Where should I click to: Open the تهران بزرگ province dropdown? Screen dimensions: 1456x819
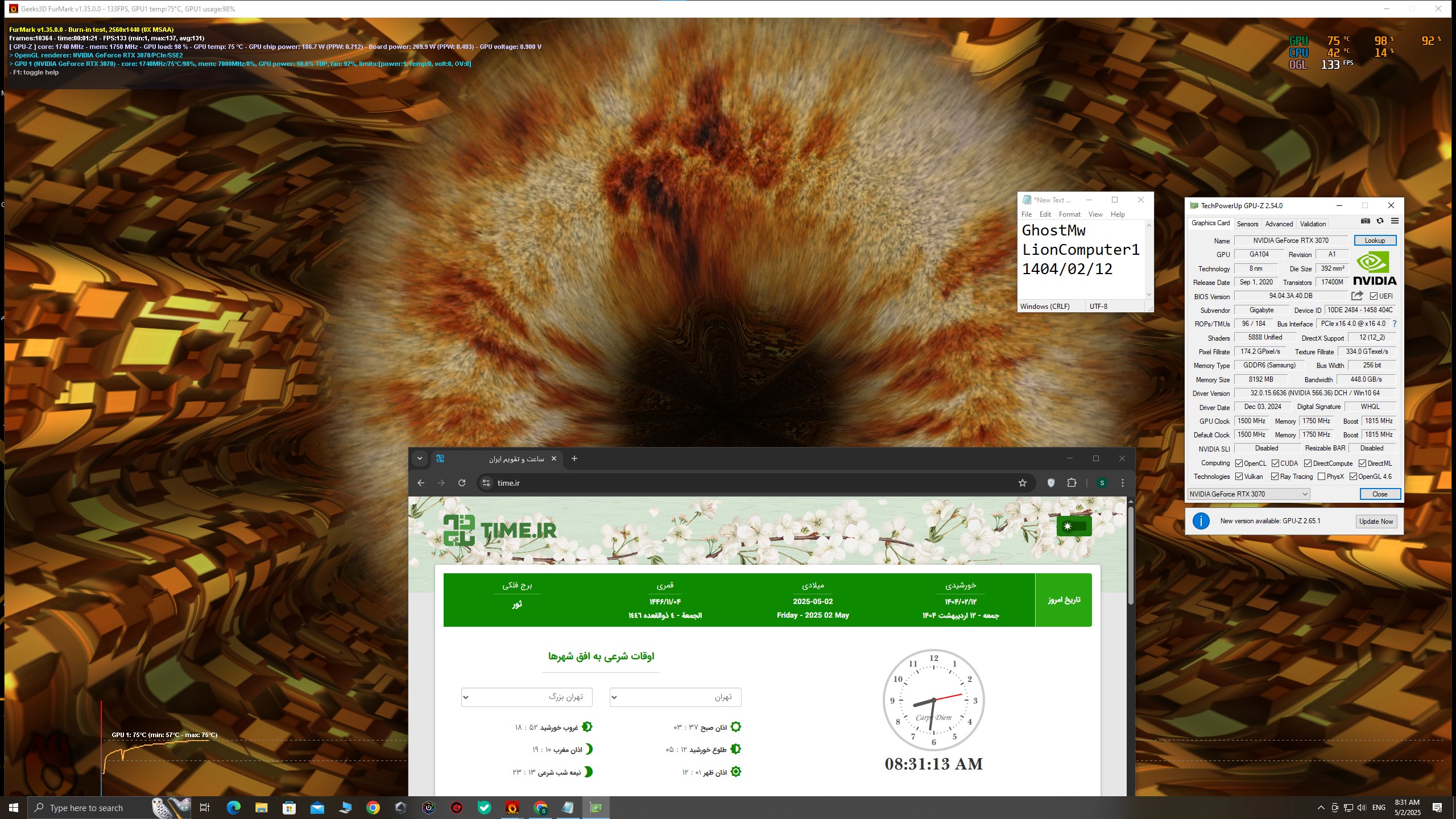(526, 697)
